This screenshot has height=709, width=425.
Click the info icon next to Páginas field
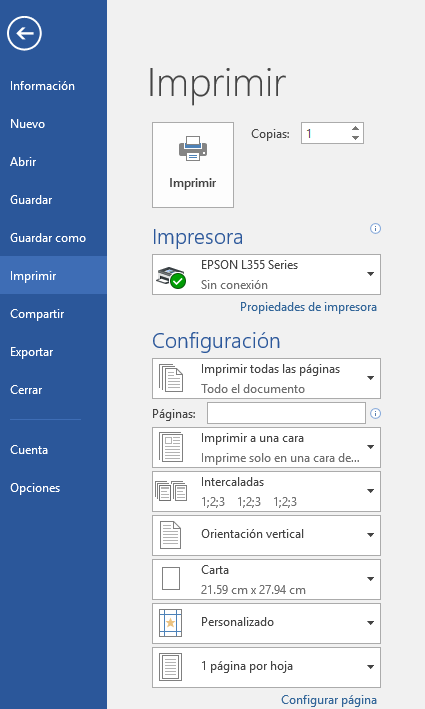(x=375, y=413)
